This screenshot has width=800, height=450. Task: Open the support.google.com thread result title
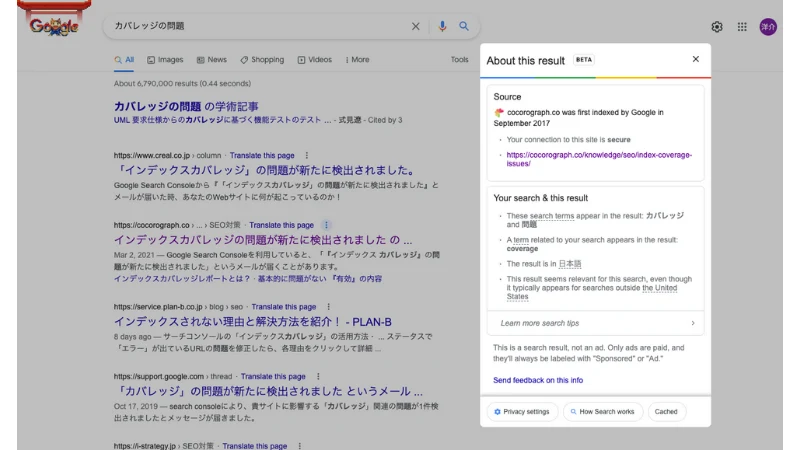tap(268, 391)
